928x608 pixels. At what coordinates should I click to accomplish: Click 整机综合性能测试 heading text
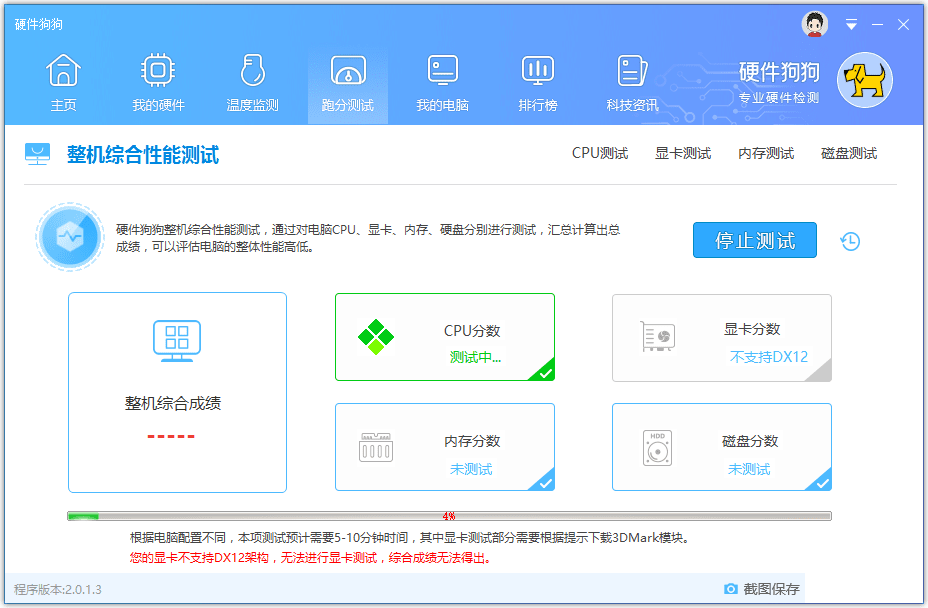click(143, 155)
